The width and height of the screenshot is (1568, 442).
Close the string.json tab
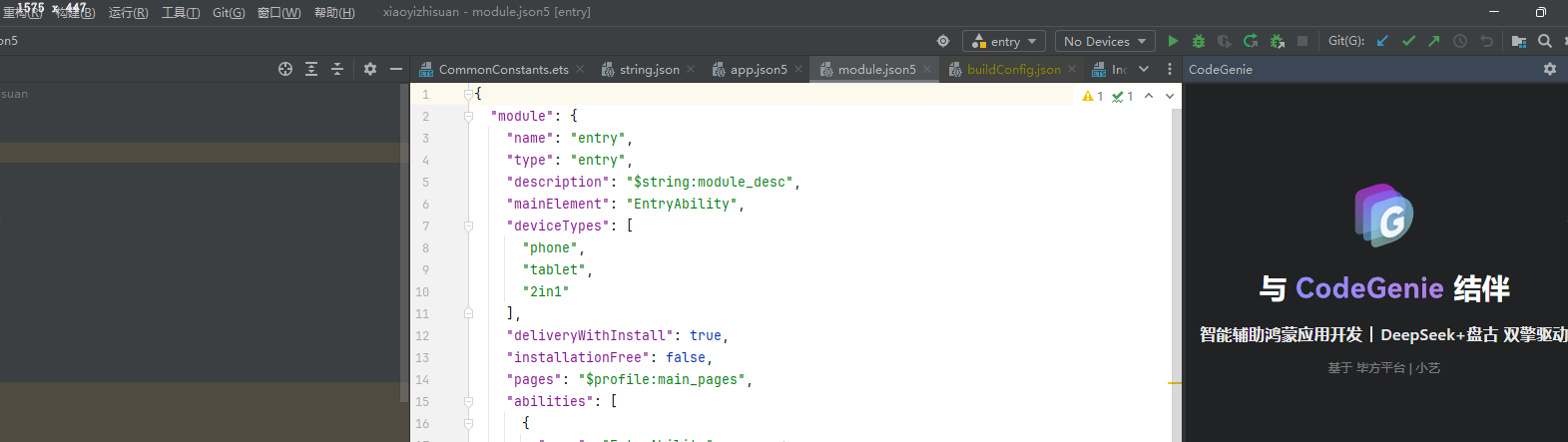tap(691, 69)
